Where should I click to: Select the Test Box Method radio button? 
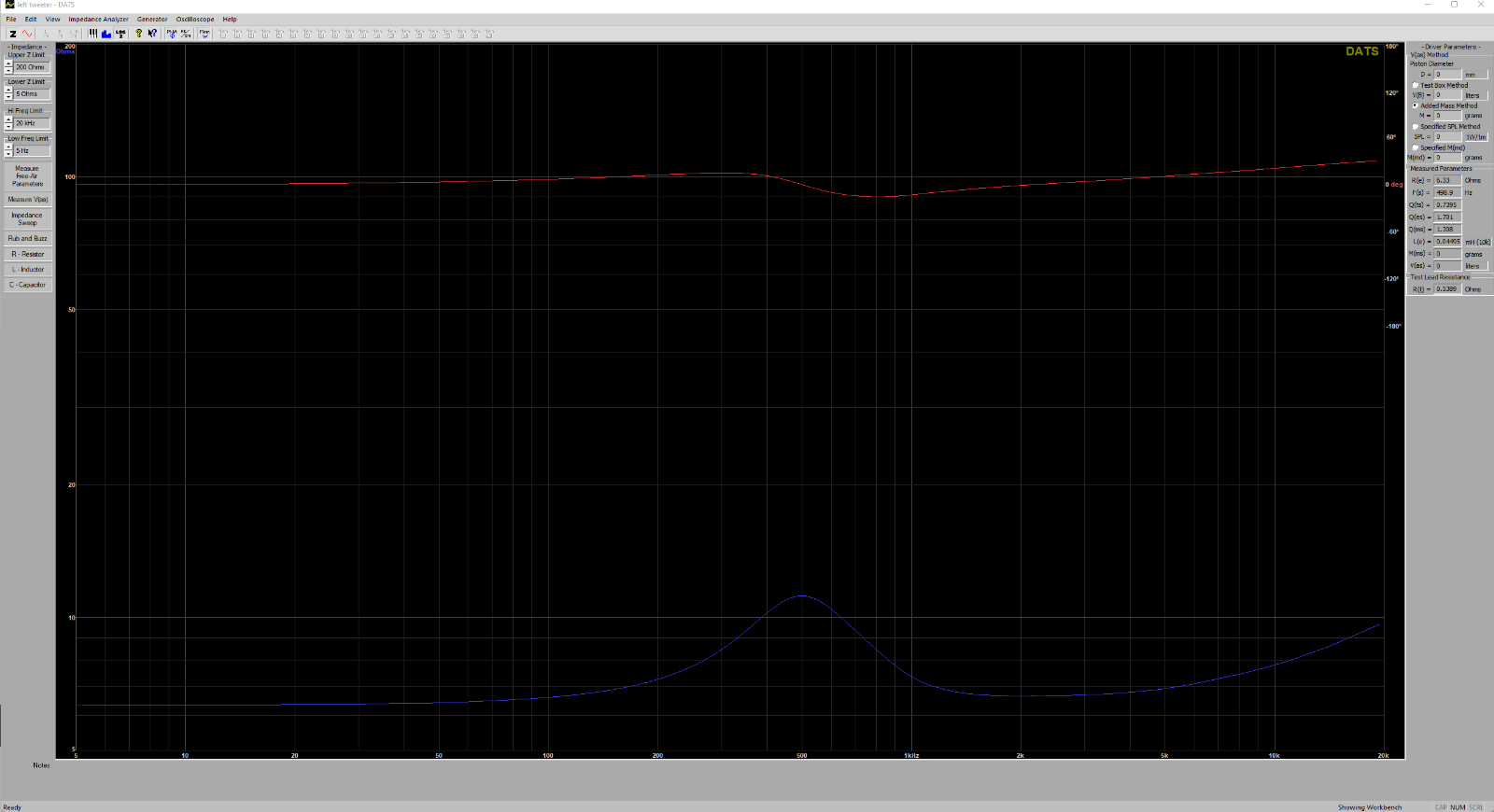[x=1415, y=85]
